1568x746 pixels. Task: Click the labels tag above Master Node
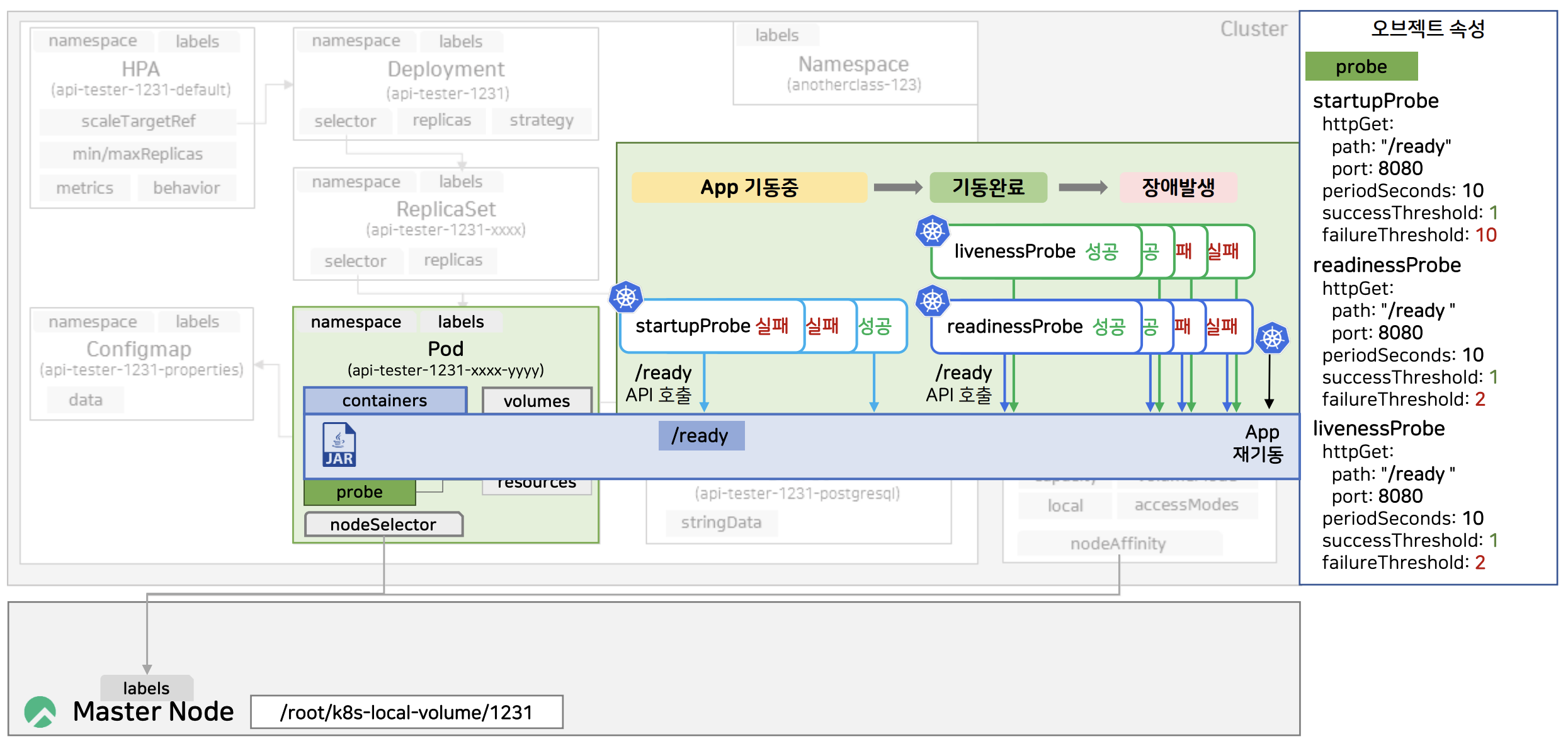point(146,688)
